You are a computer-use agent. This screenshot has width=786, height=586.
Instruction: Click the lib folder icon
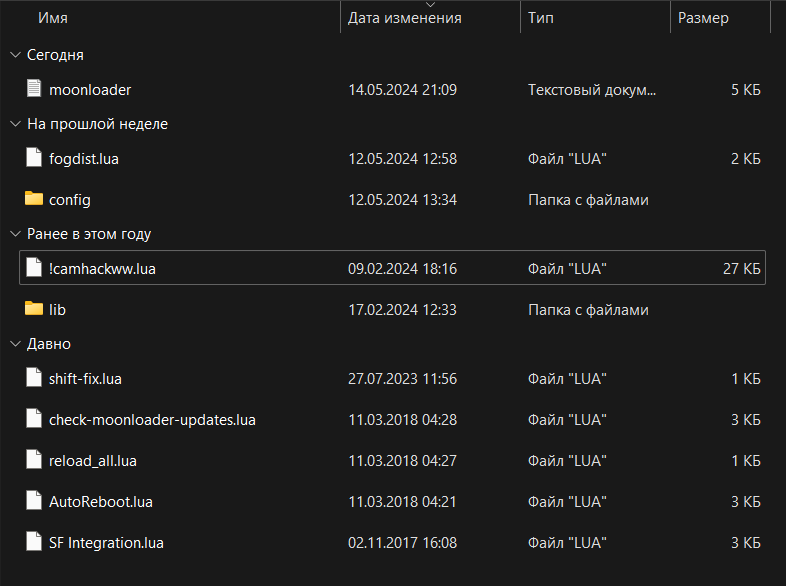click(x=34, y=309)
